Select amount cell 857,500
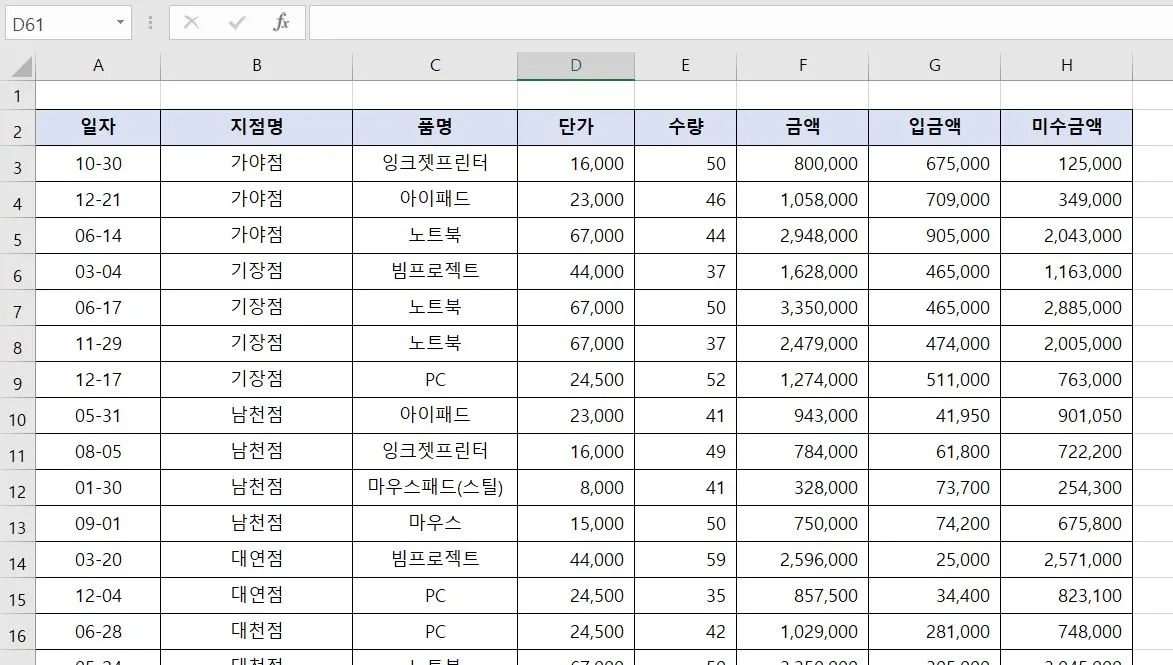This screenshot has width=1173, height=665. [803, 595]
